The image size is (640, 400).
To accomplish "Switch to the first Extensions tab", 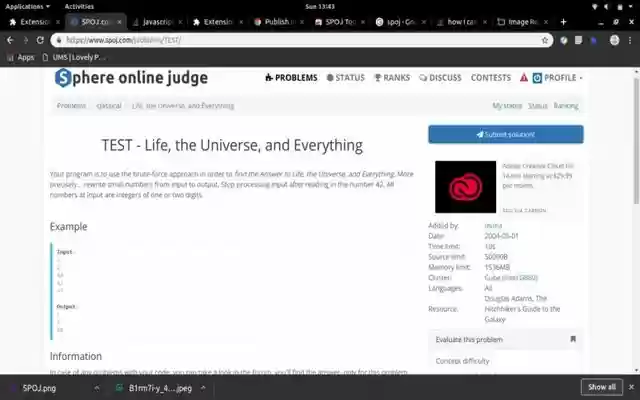I will (x=35, y=22).
